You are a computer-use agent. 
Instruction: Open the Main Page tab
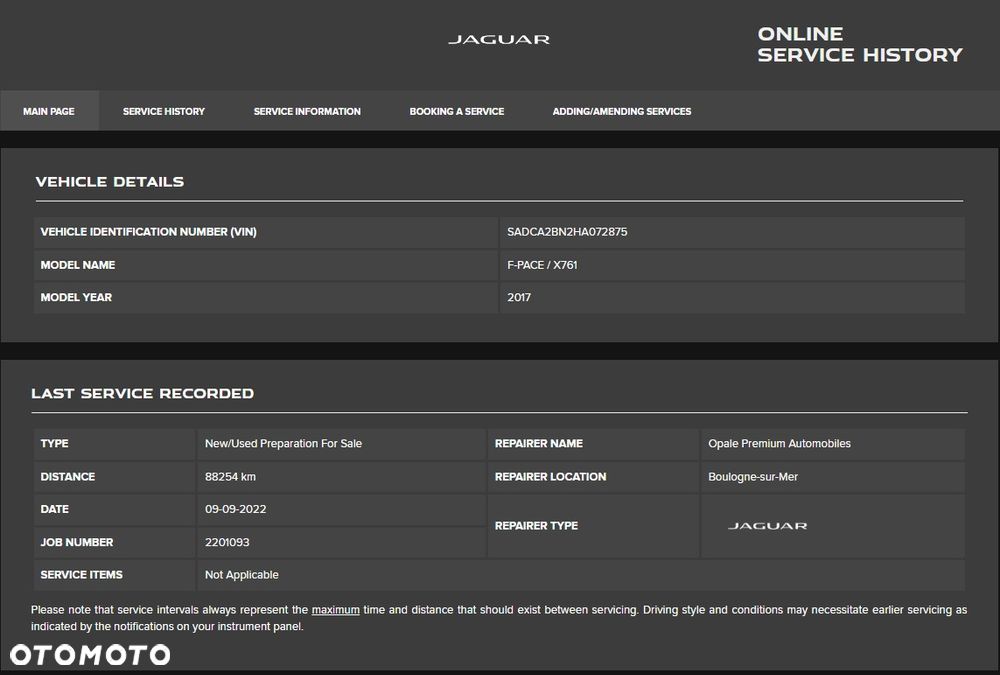tap(49, 111)
